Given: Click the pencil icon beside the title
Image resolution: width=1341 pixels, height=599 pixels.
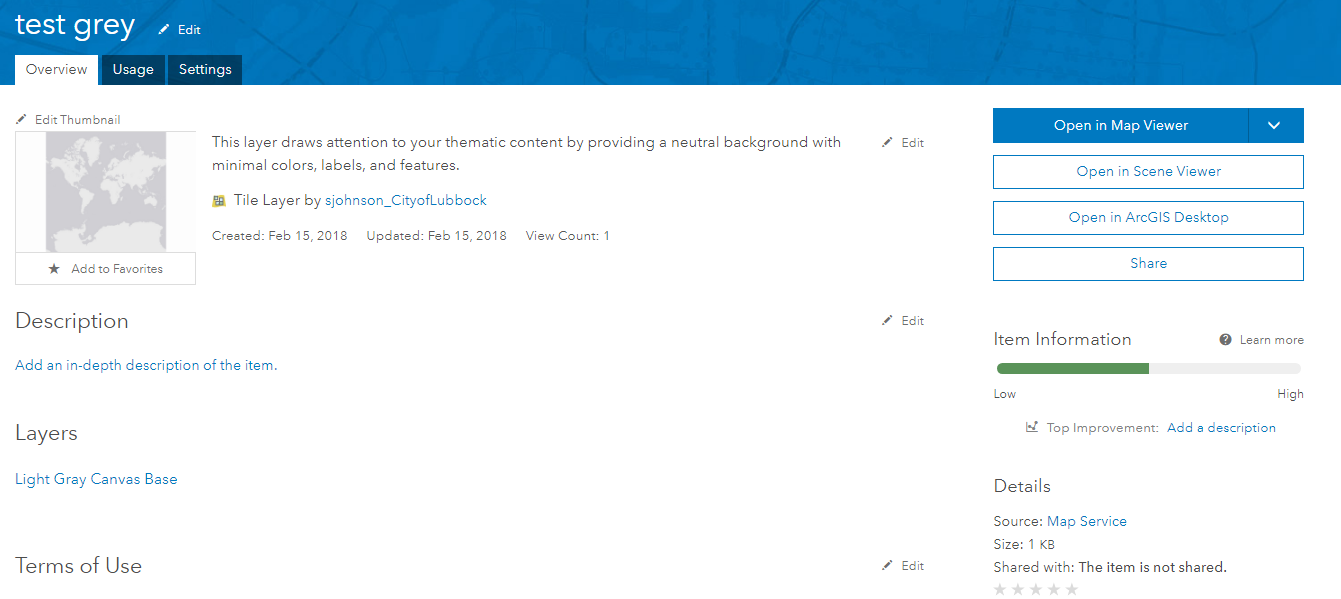Looking at the screenshot, I should tap(164, 30).
